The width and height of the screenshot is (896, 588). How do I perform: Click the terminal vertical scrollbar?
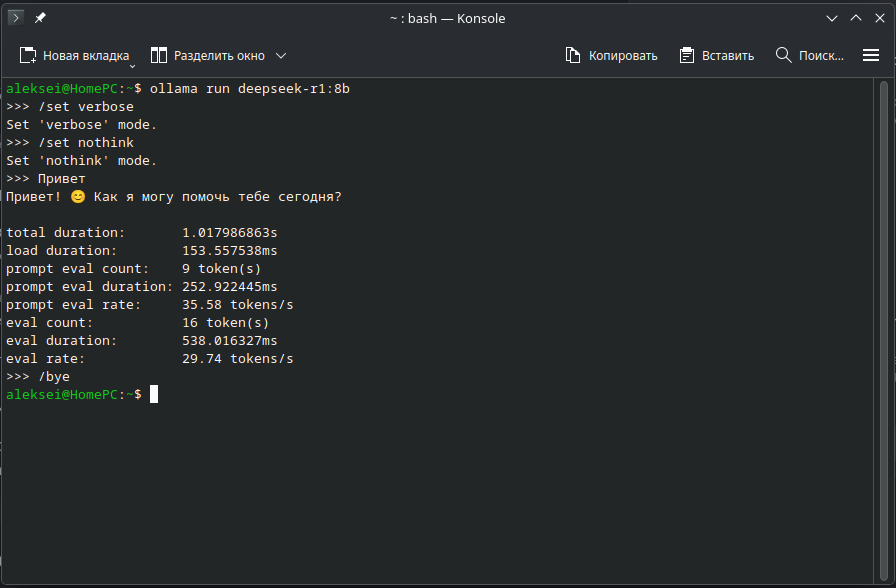coord(883,330)
